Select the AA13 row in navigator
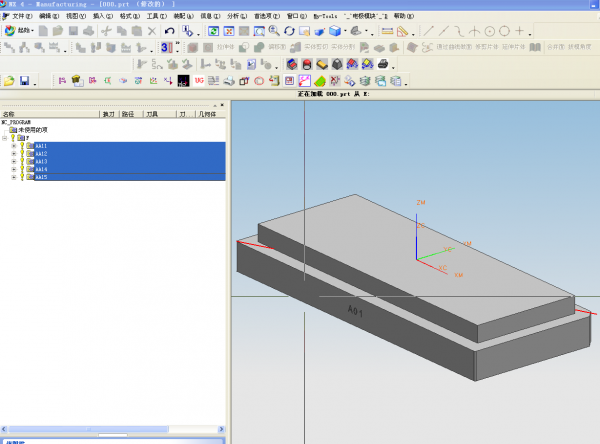The height and width of the screenshot is (444, 600). 130,162
